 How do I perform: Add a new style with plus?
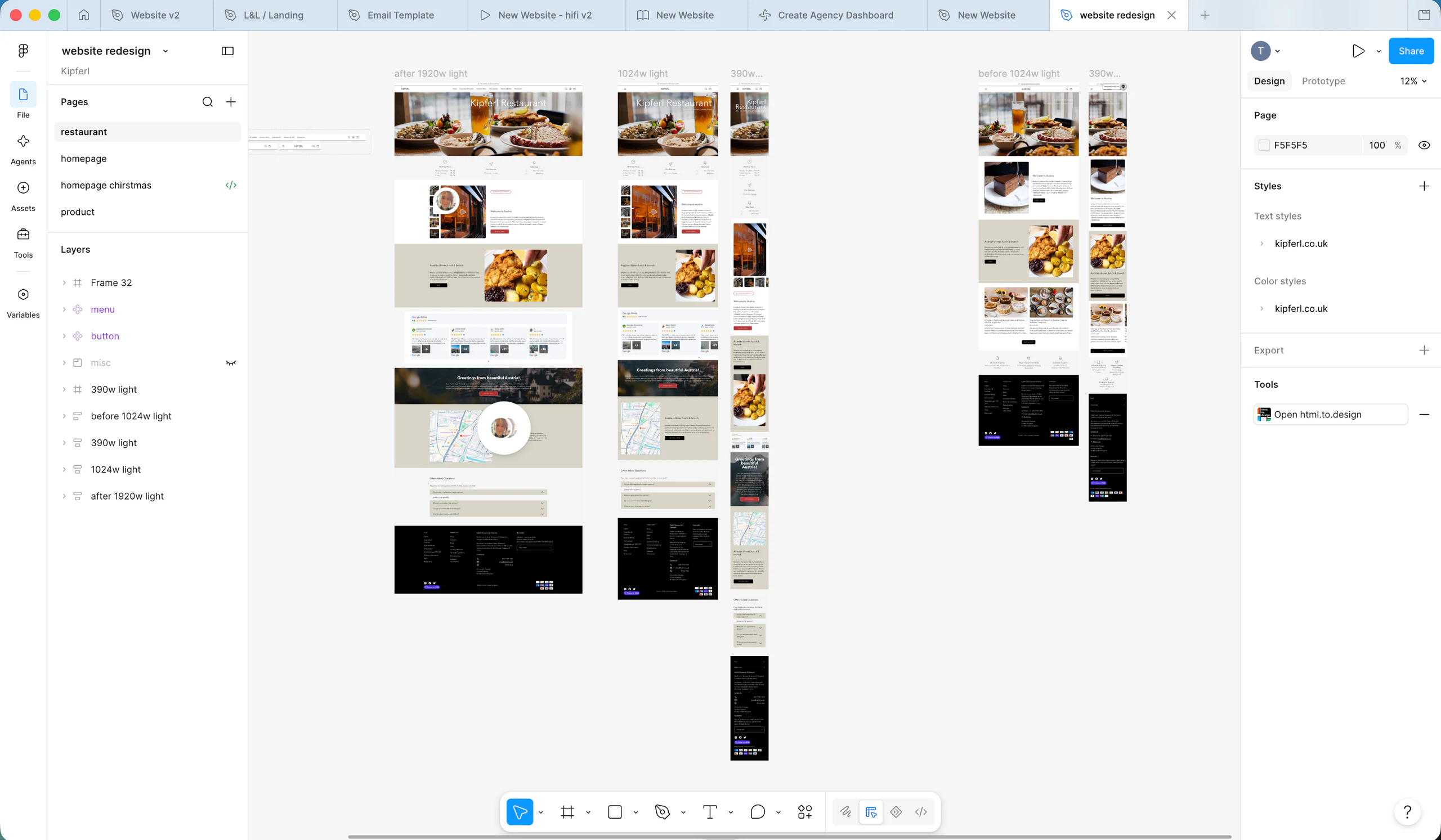point(1424,186)
